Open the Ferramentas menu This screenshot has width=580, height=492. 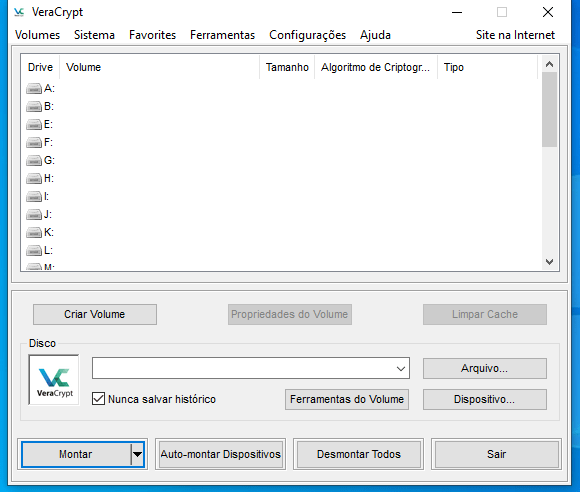tap(222, 35)
